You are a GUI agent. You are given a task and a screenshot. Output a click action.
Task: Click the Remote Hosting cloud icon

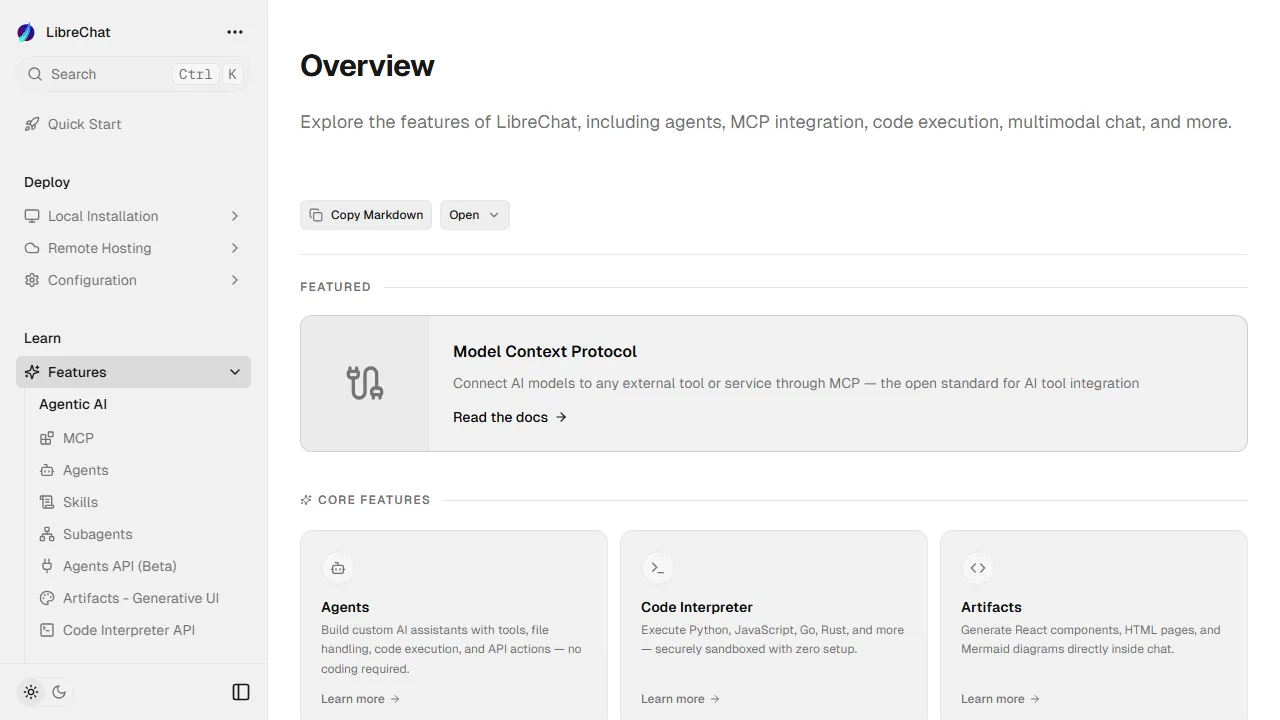pos(32,248)
